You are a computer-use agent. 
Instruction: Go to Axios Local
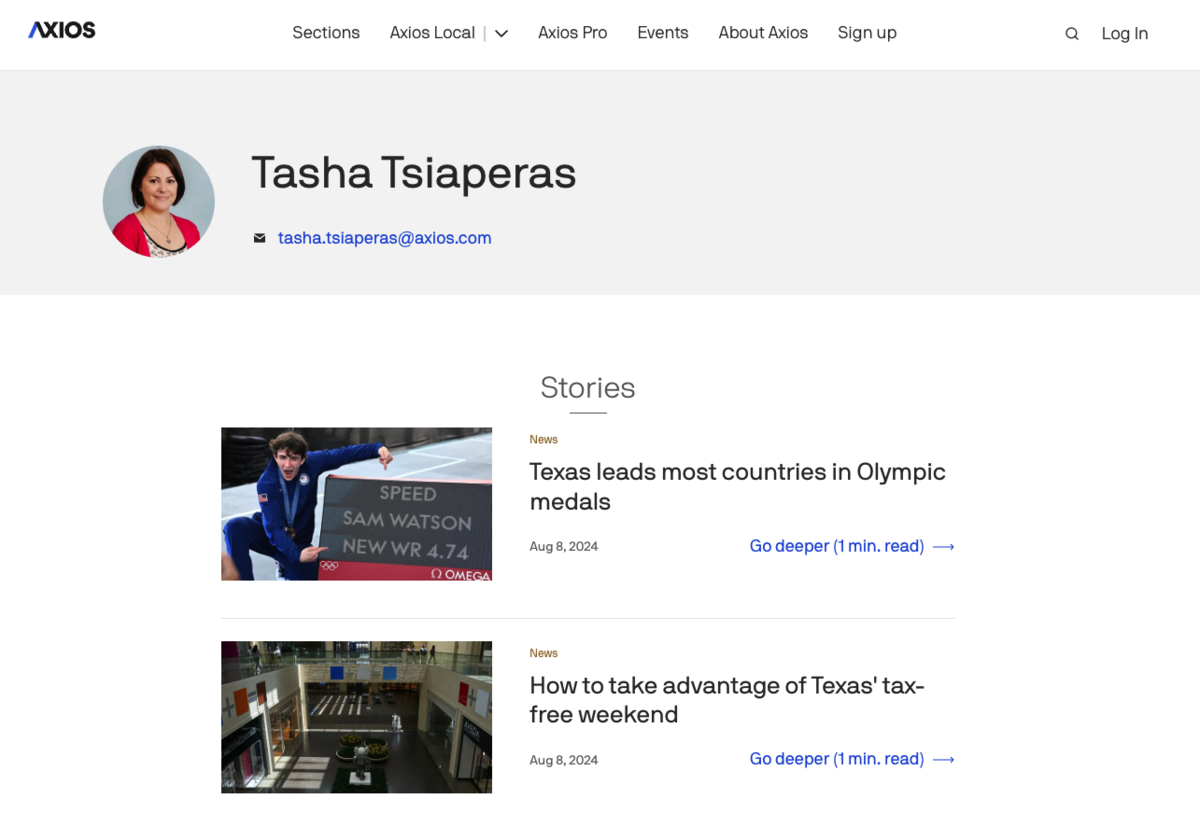coord(432,33)
